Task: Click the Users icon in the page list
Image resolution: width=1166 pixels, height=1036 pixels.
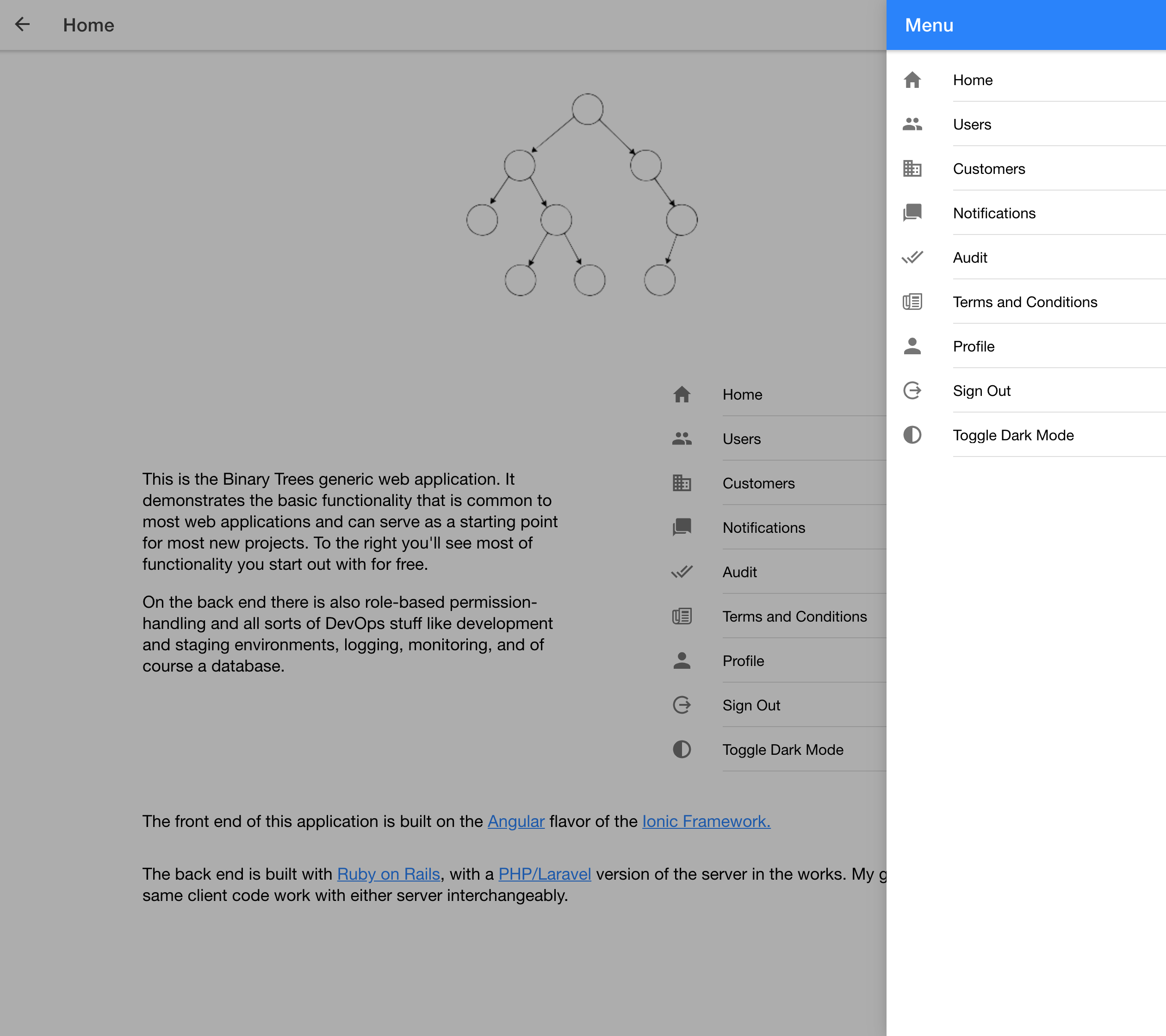Action: coord(682,439)
